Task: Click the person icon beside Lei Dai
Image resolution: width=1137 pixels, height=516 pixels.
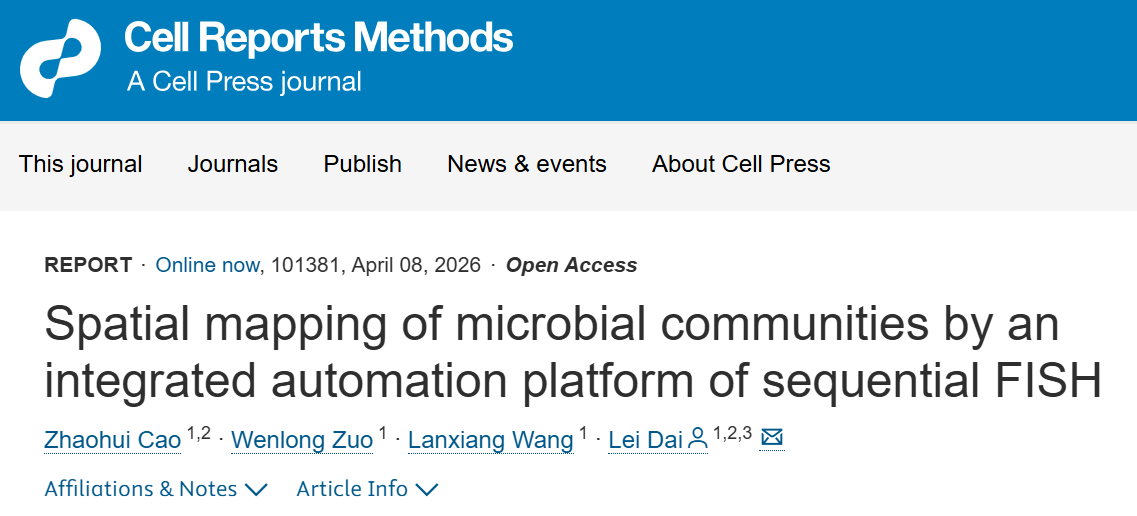Action: [698, 438]
